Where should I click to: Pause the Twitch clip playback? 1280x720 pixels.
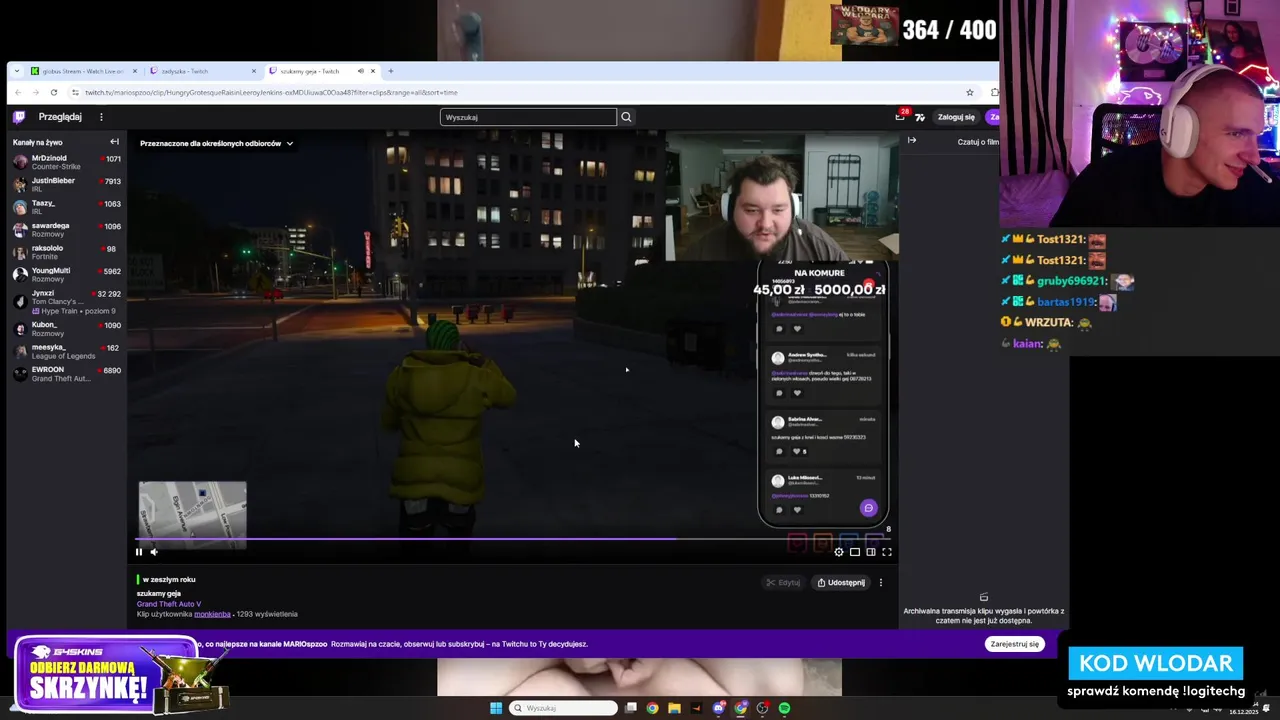[x=139, y=552]
